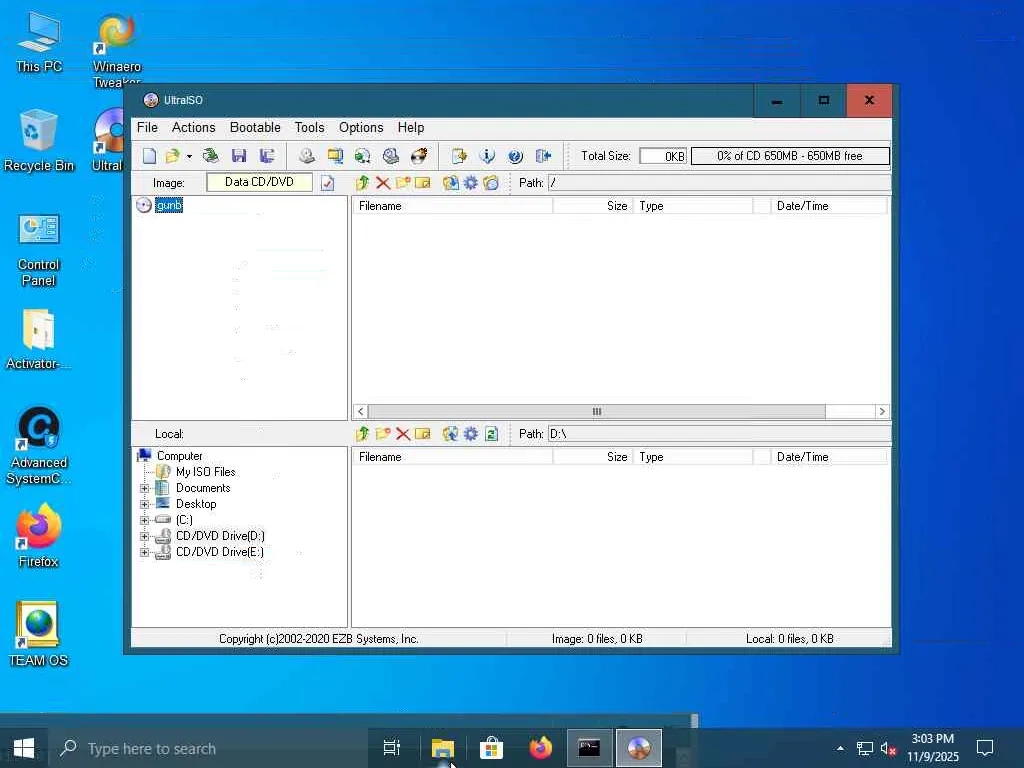Click the Up arrow icon in Image toolbar
Image resolution: width=1024 pixels, height=768 pixels.
(362, 183)
